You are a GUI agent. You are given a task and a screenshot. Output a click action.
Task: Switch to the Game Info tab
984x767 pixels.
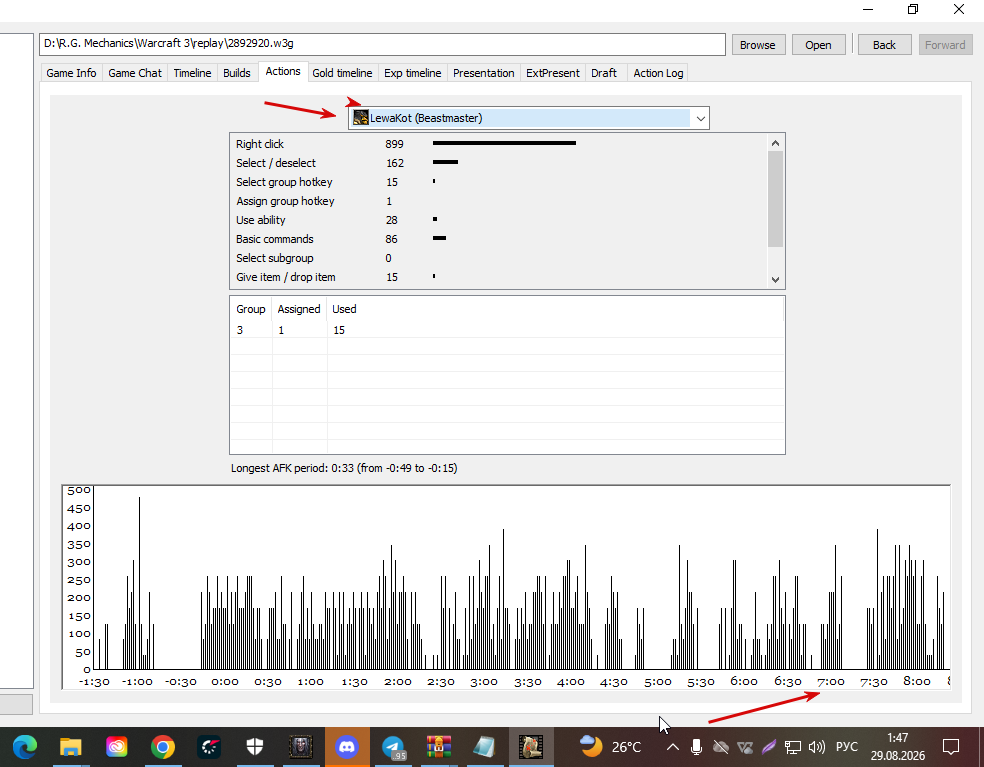tap(71, 73)
